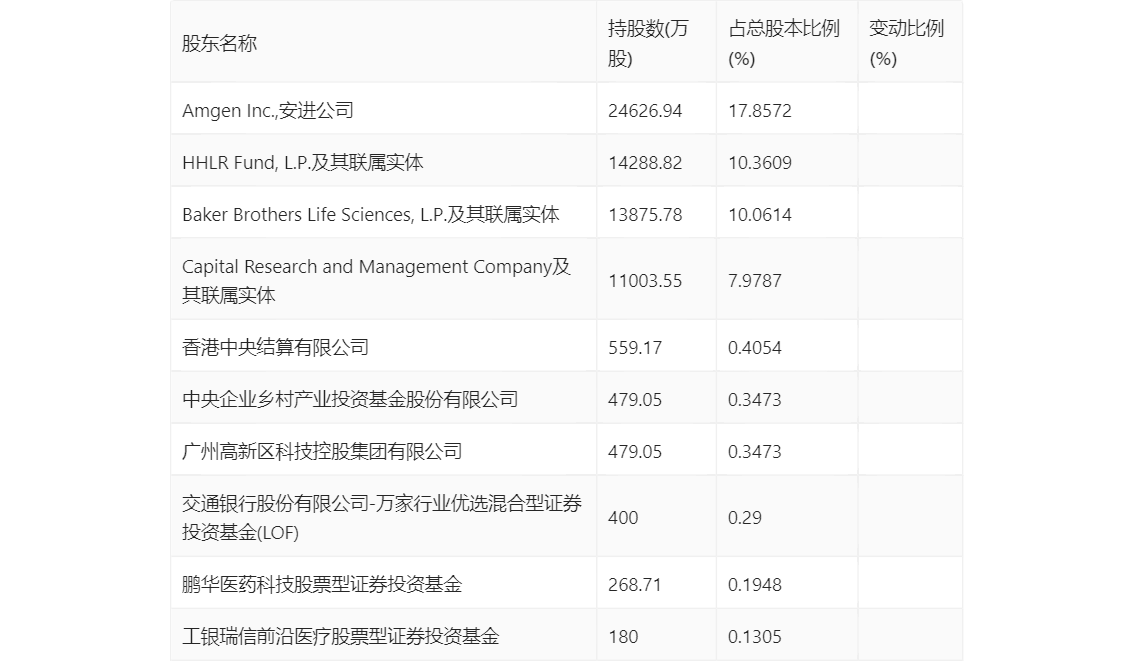Select 0.3473 in the 中央企业乡村产业 row
1134x661 pixels.
click(x=754, y=400)
